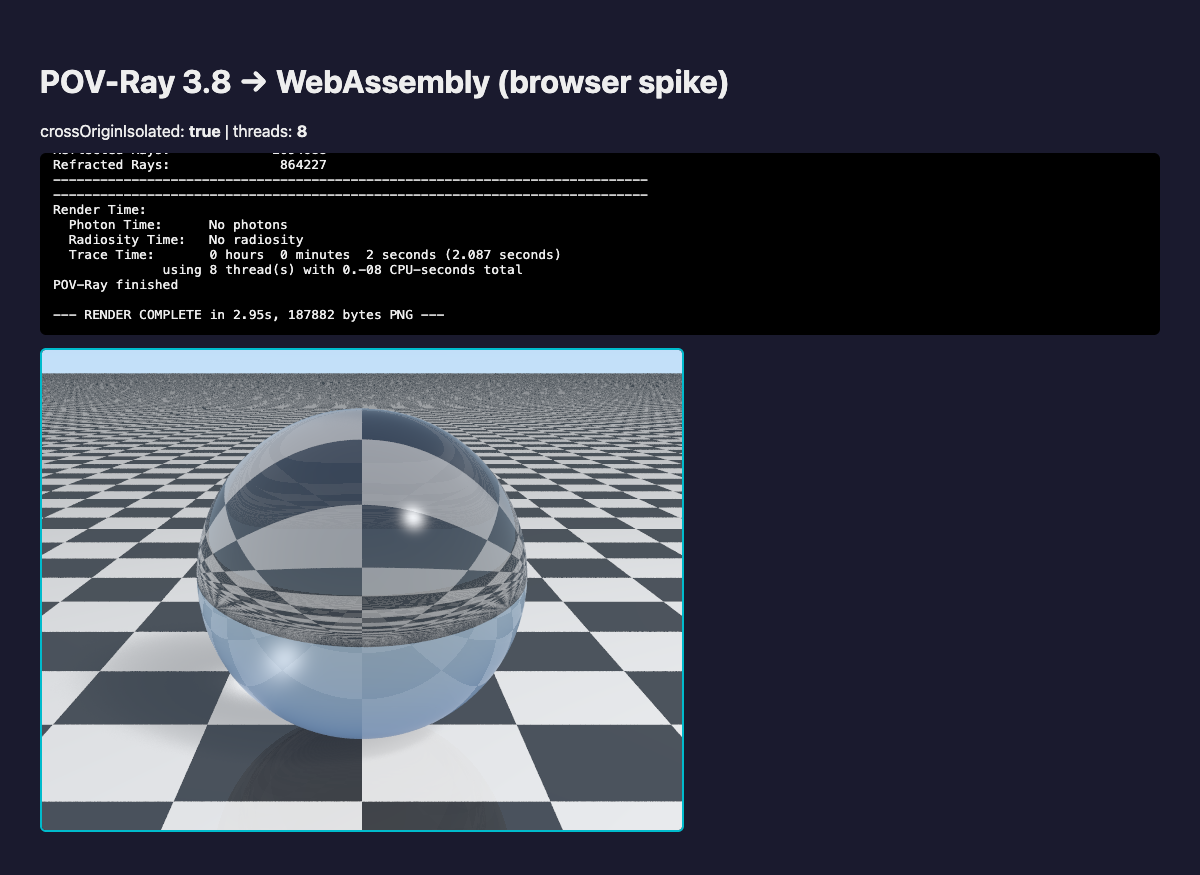This screenshot has height=875, width=1200.
Task: Click the 'RENDER COMPLETE in 2.95s' line
Action: pos(249,314)
